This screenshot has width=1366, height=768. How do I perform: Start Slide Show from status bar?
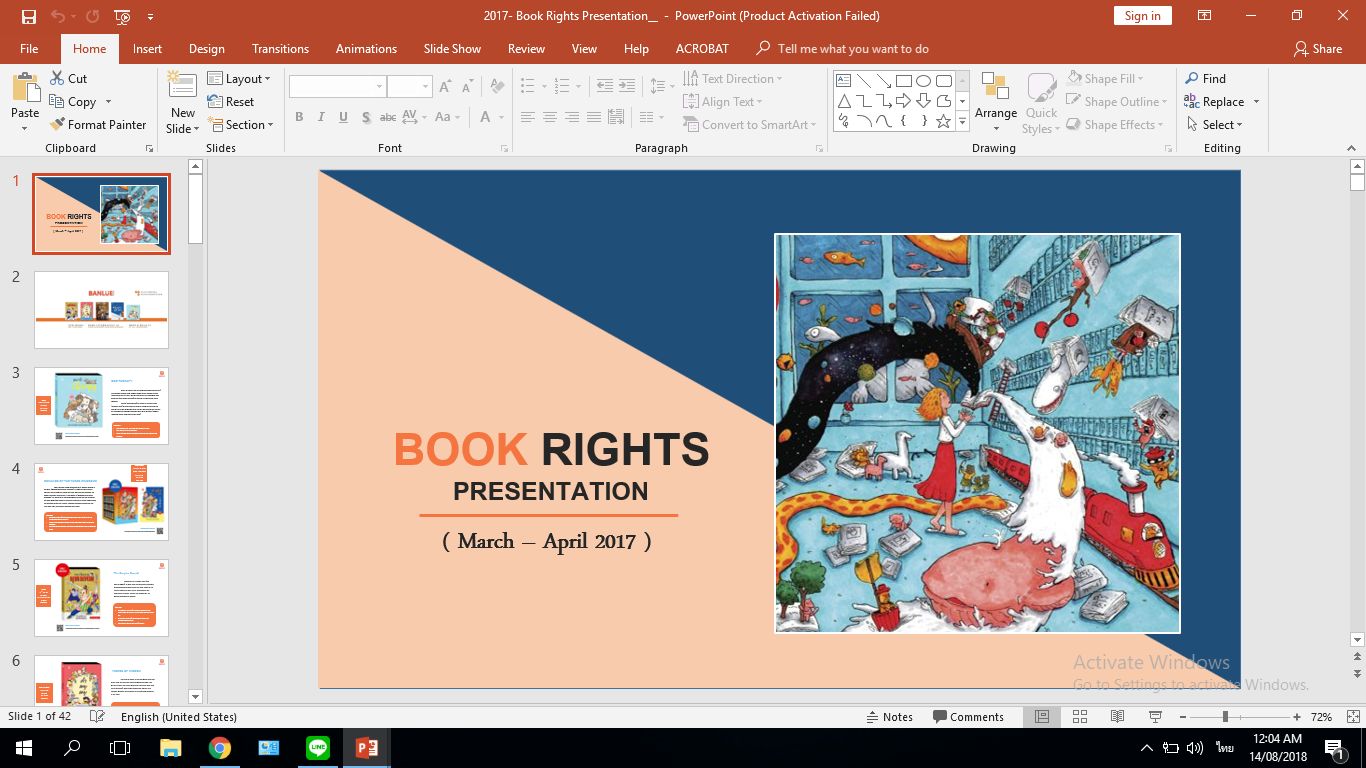click(x=1155, y=717)
